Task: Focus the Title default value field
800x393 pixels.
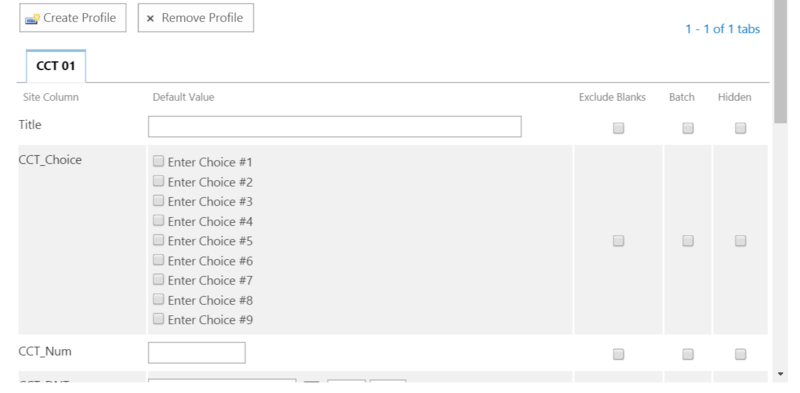Action: click(x=335, y=127)
